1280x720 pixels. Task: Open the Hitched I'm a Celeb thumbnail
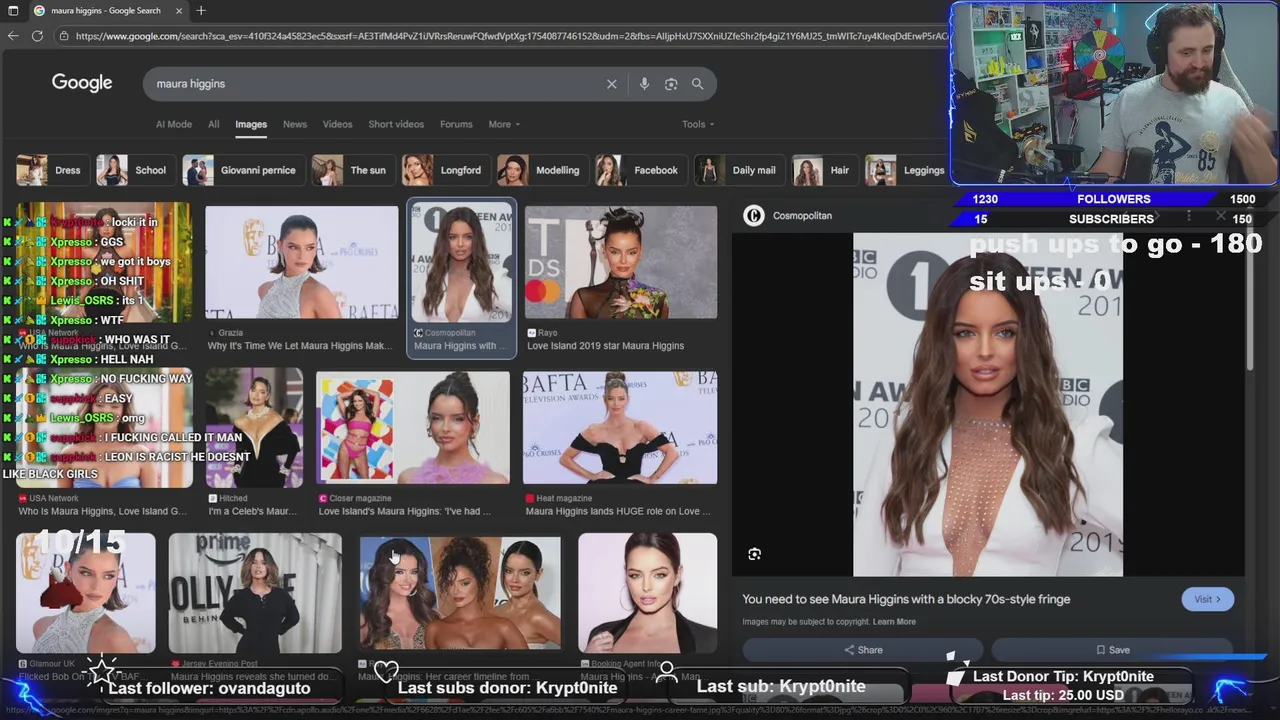254,428
